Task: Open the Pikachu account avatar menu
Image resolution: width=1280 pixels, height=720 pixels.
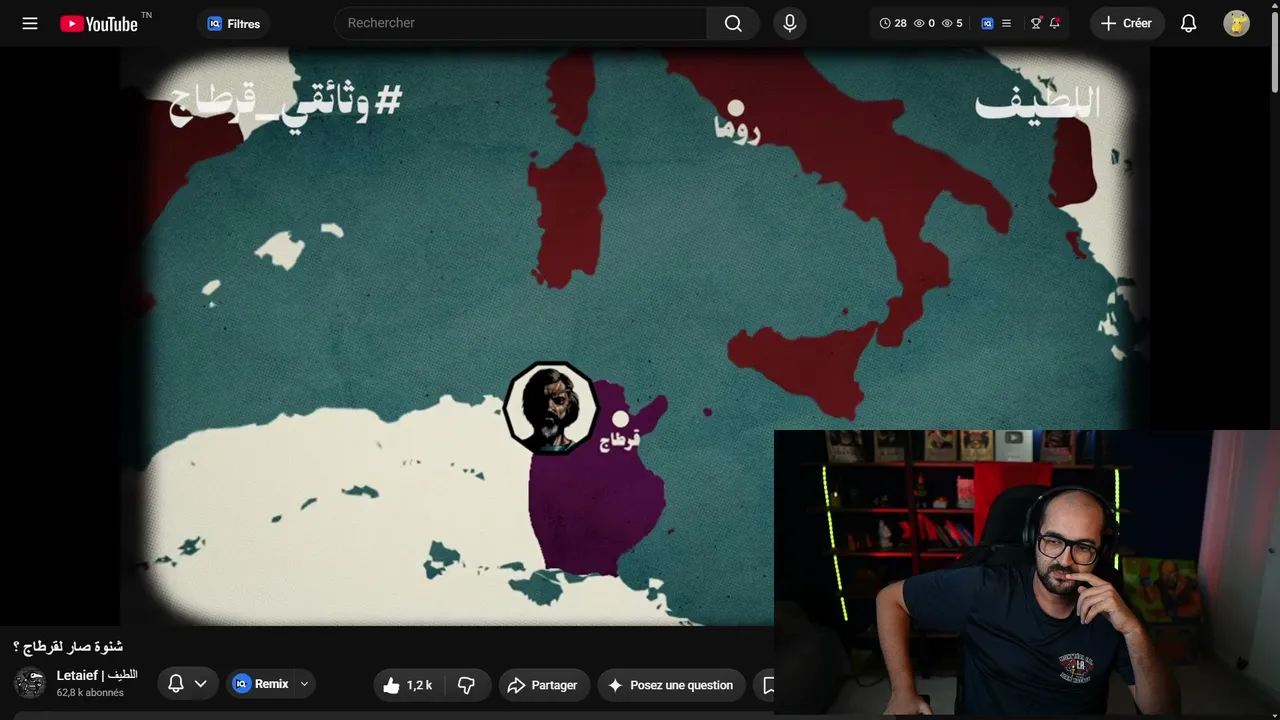Action: tap(1236, 23)
